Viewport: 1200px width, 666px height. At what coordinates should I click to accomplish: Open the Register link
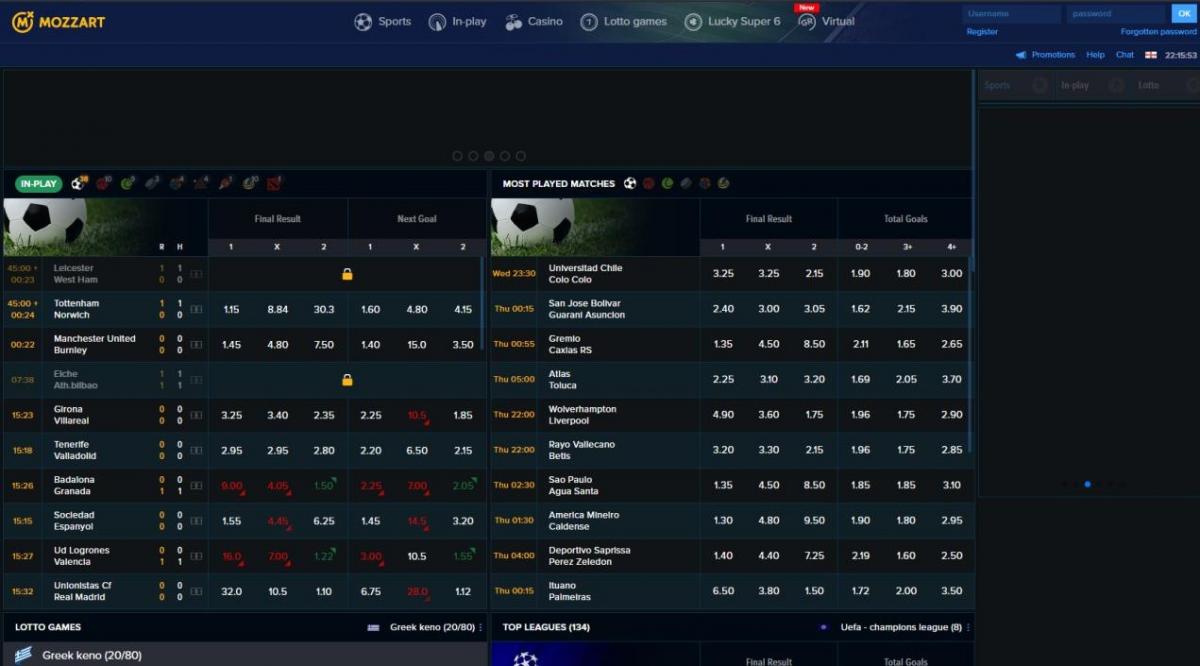click(982, 32)
